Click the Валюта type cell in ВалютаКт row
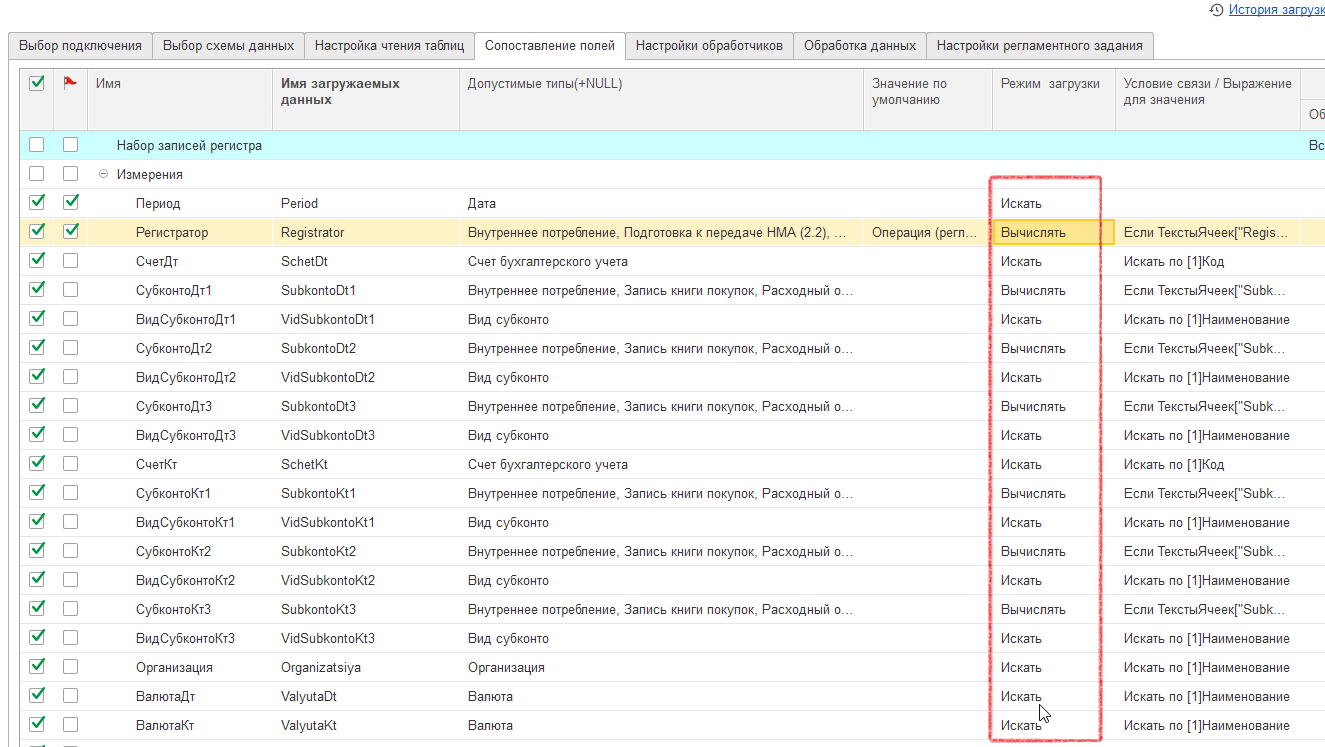Image resolution: width=1325 pixels, height=747 pixels. pos(661,725)
